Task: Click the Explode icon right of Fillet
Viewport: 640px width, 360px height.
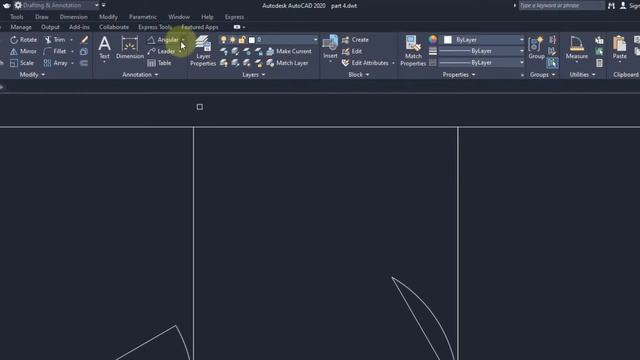Action: pos(84,51)
